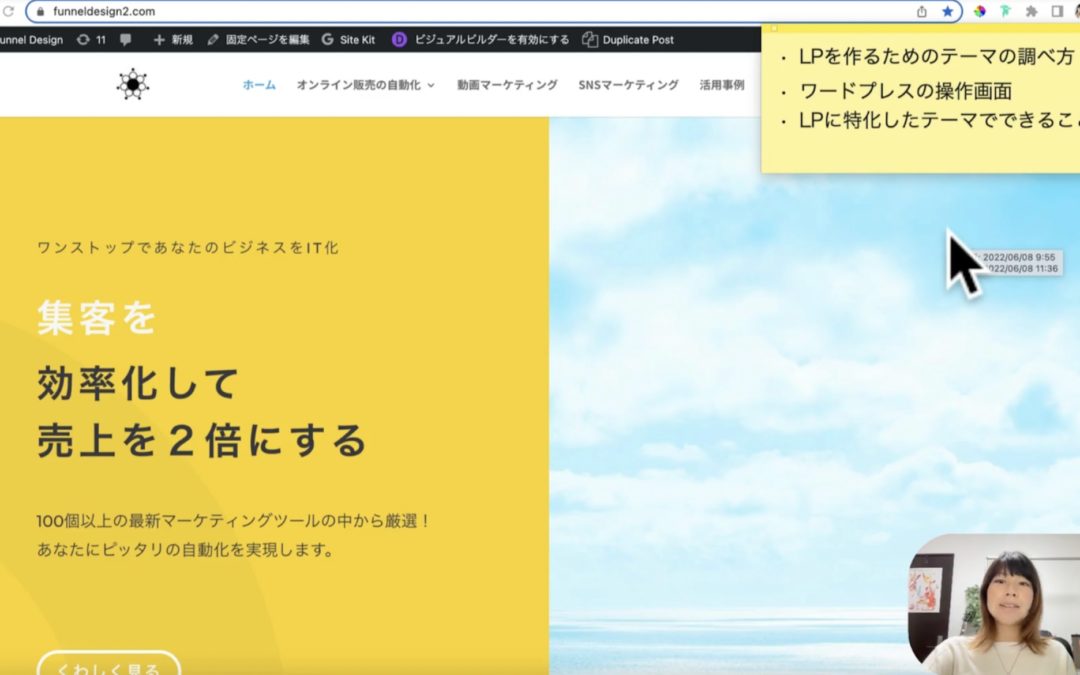Switch to the ホーム navigation item
This screenshot has width=1080, height=675.
[x=257, y=86]
